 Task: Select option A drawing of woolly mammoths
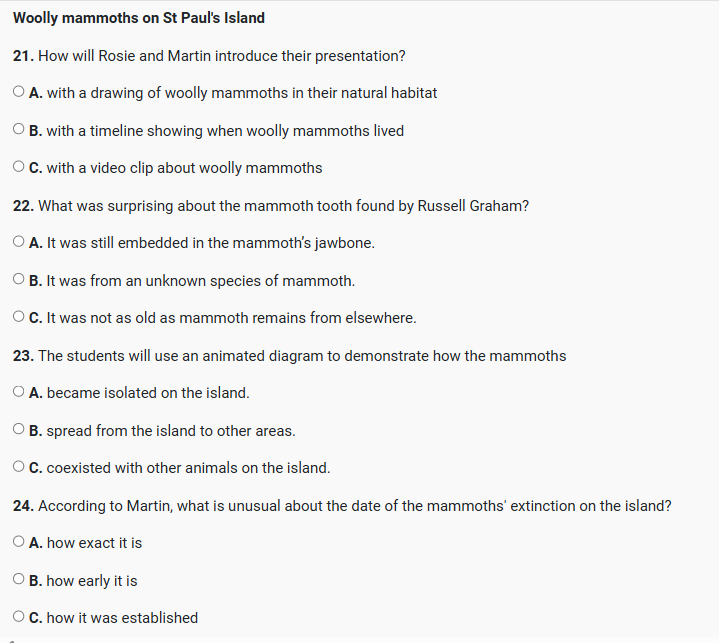point(20,93)
